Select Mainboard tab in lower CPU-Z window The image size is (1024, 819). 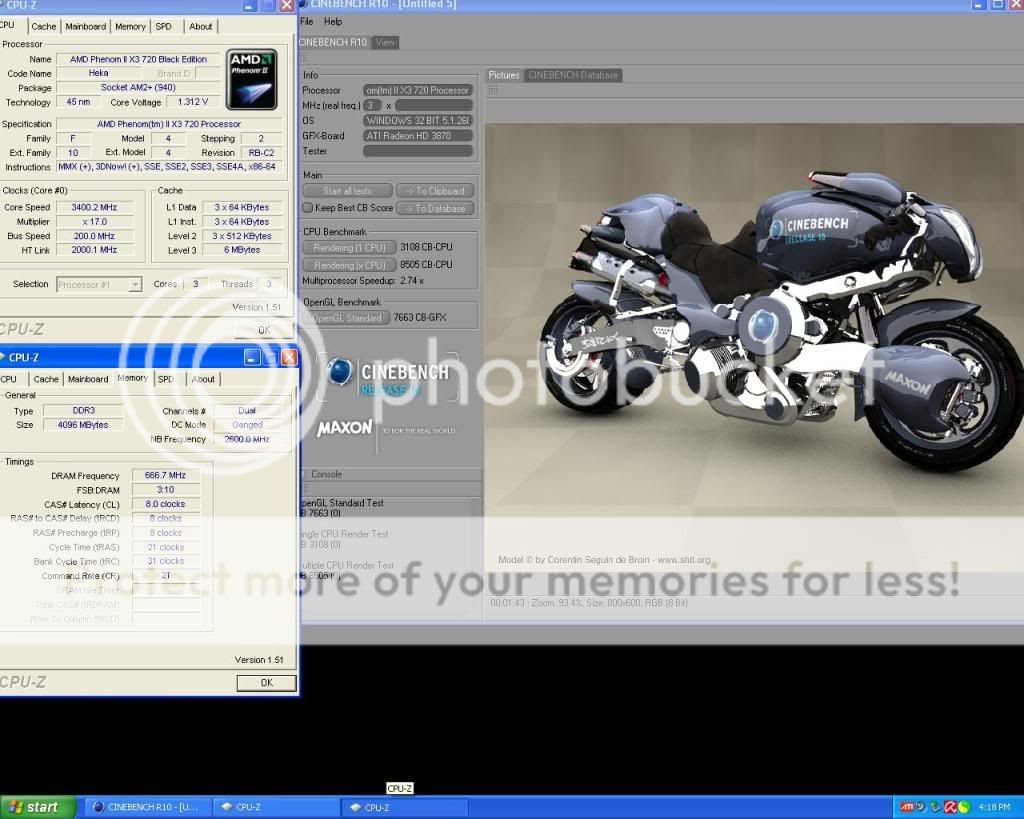(x=88, y=379)
